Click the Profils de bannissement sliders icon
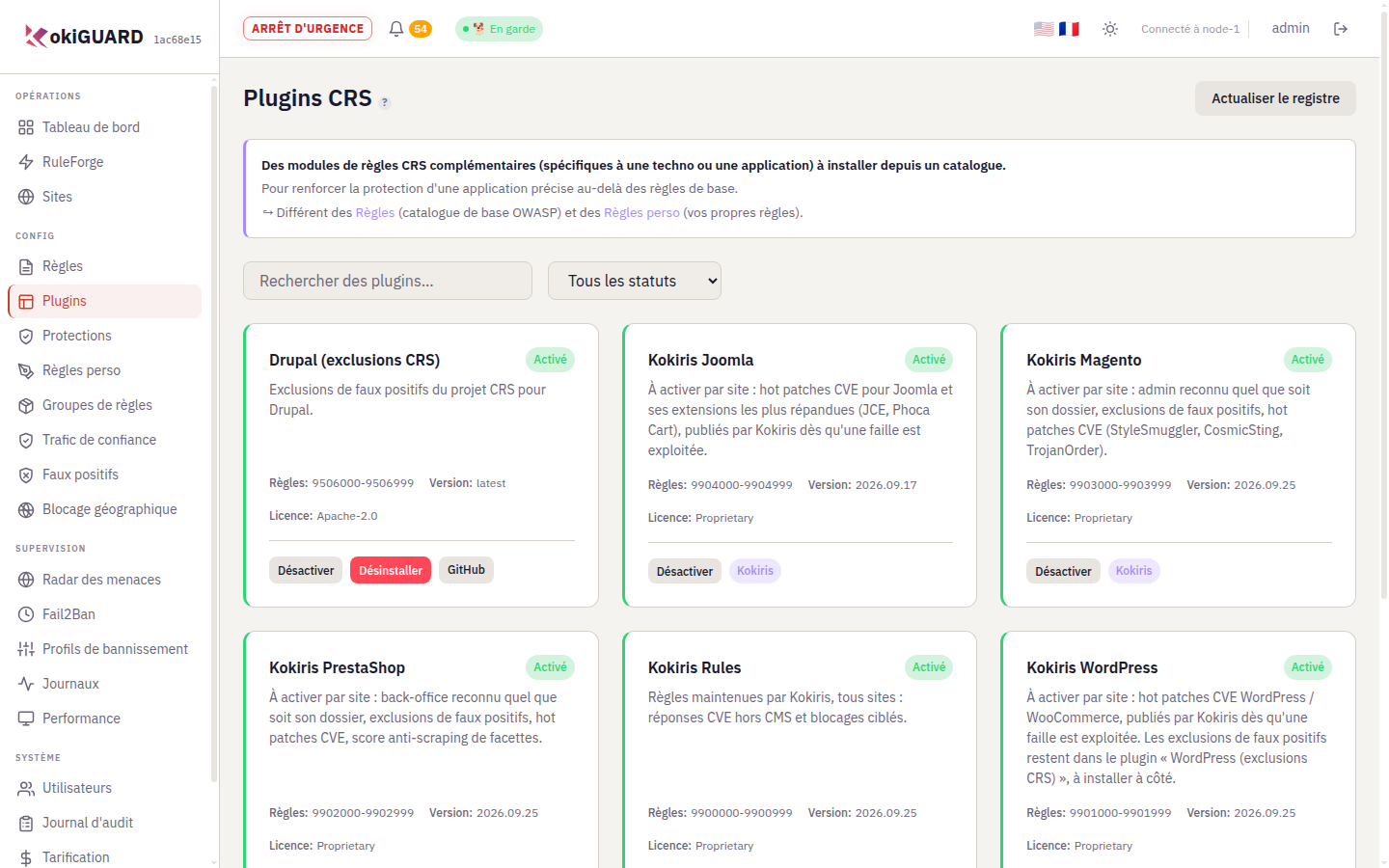Screen dimensions: 1389x868 (26, 649)
